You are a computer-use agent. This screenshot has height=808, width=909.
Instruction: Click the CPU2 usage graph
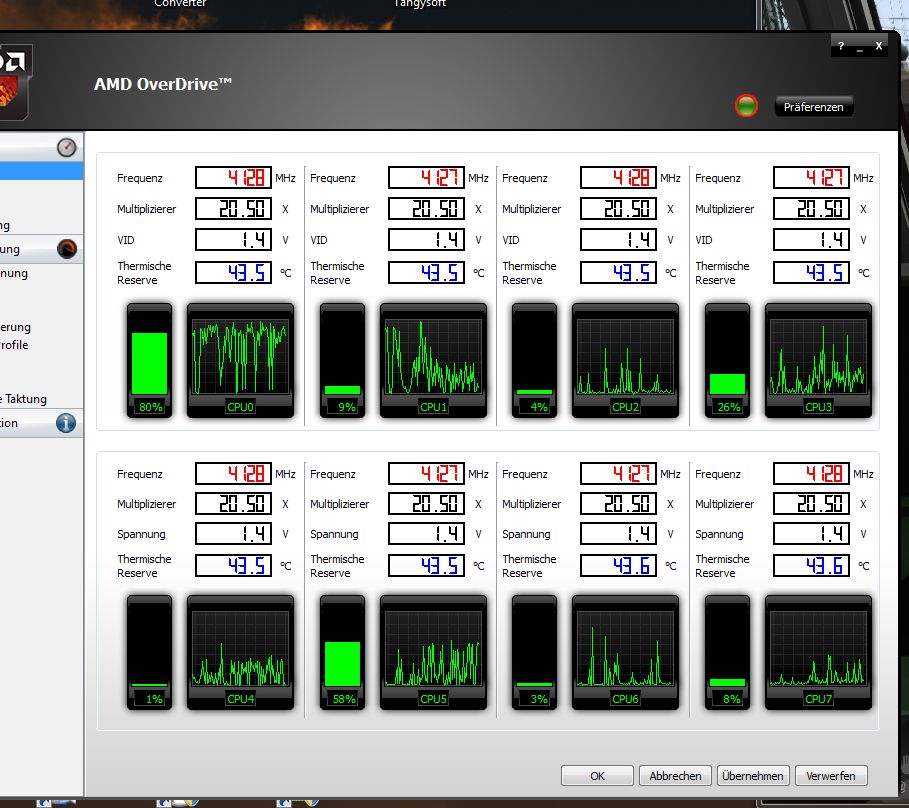coord(625,359)
